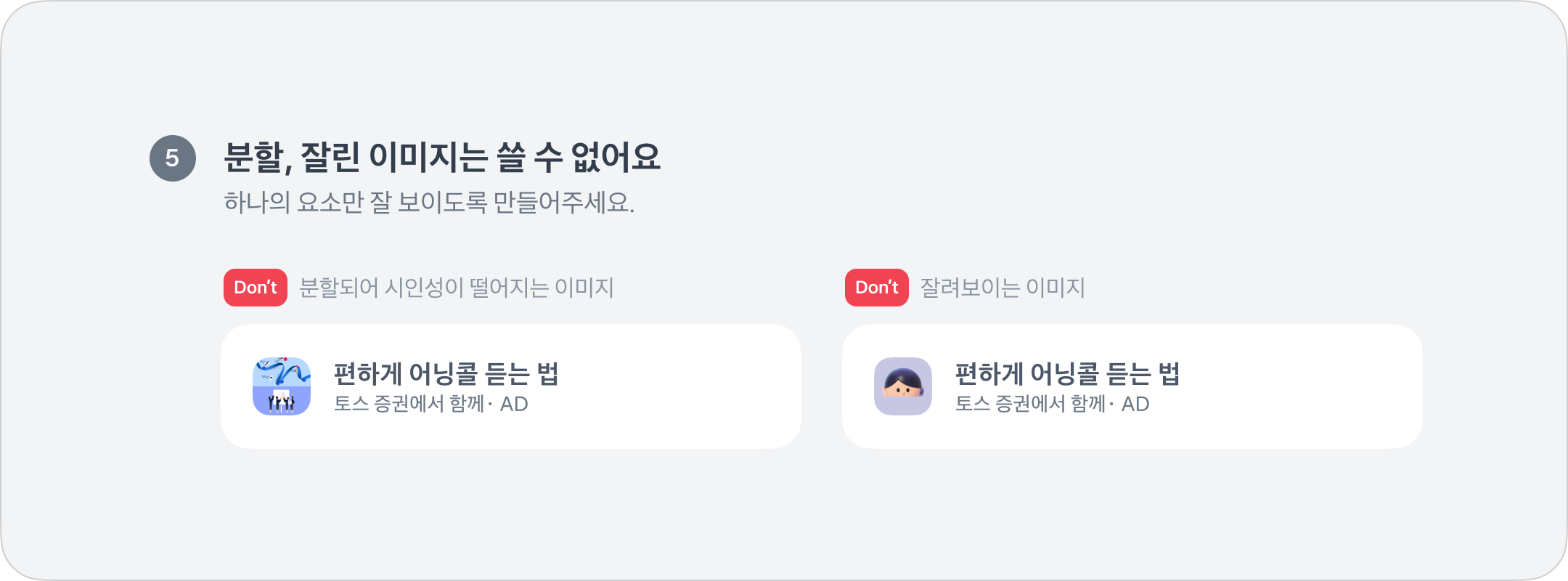Click the split illustration icon in left card

point(282,386)
